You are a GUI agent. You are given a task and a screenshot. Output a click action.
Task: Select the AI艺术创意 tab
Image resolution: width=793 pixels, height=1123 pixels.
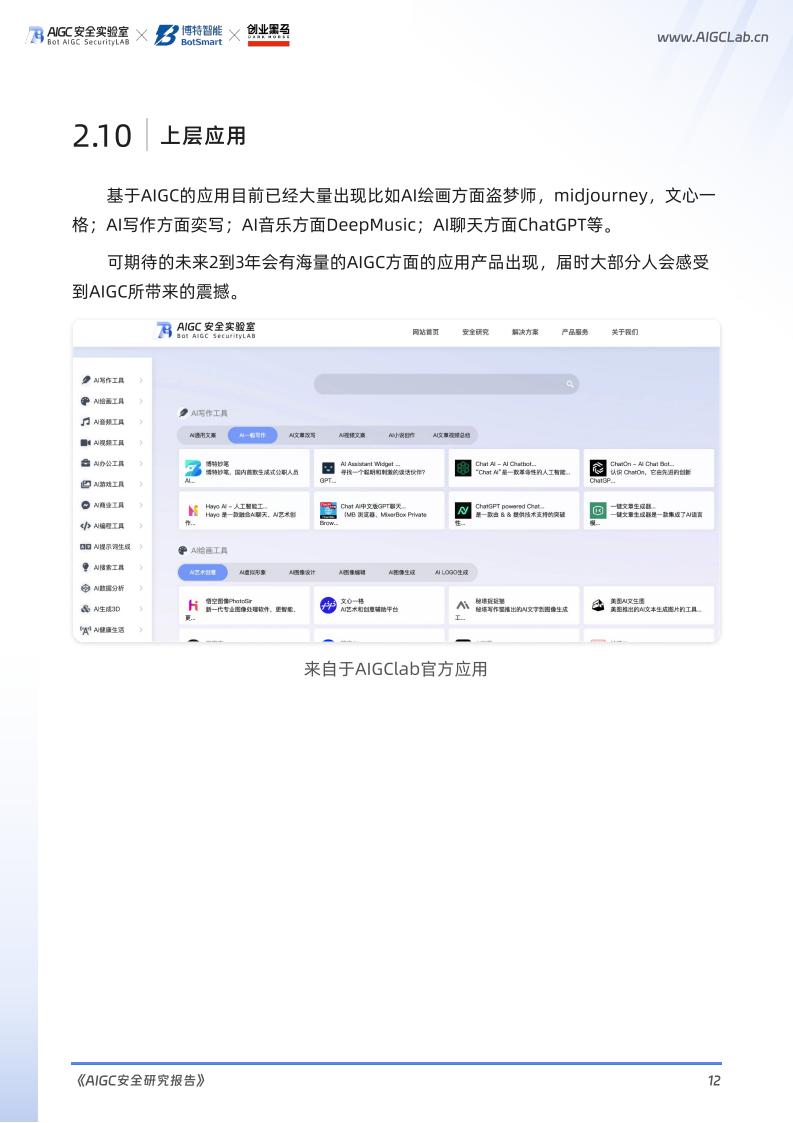click(203, 573)
